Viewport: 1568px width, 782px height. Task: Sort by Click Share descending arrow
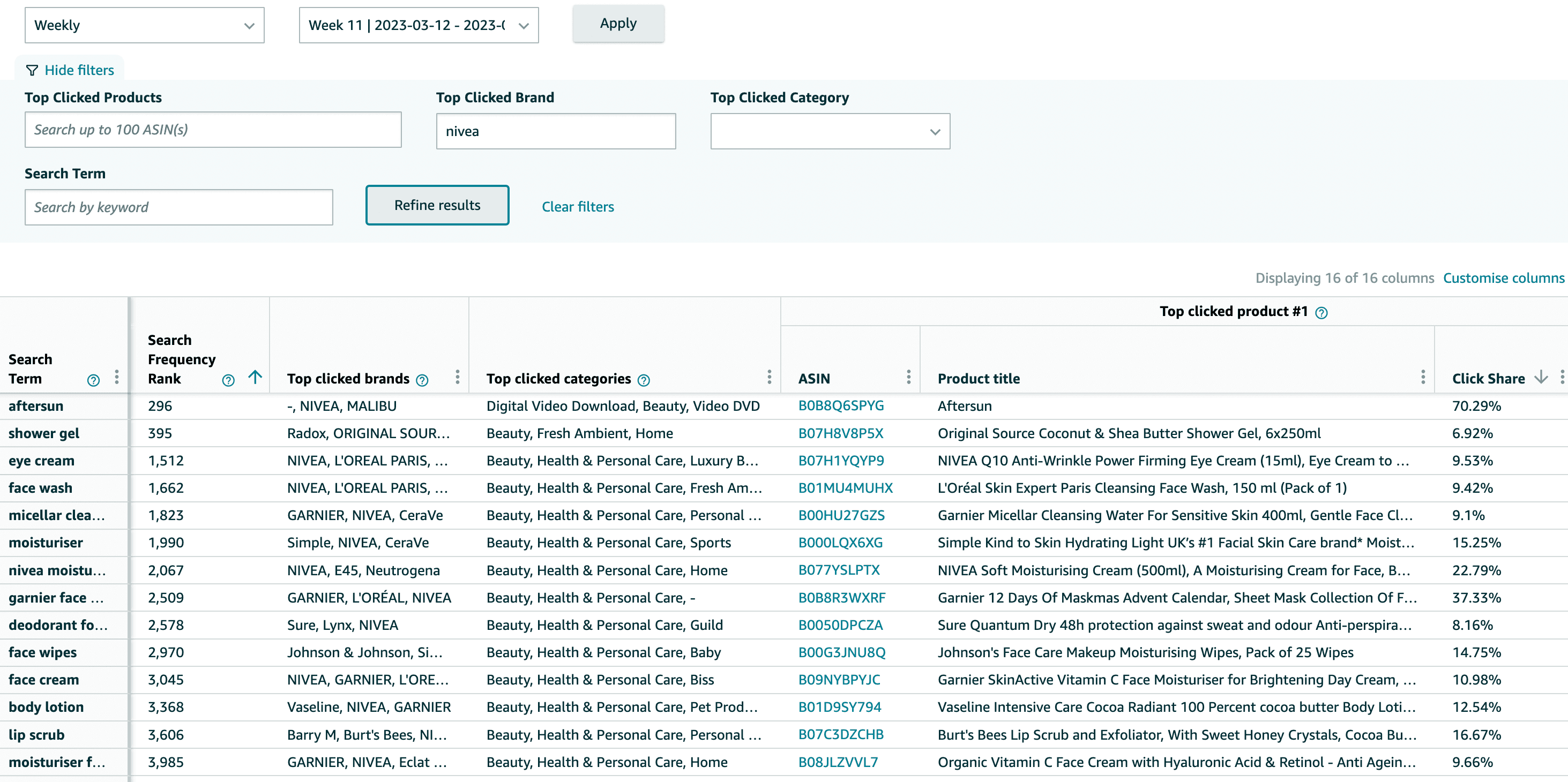(1541, 377)
